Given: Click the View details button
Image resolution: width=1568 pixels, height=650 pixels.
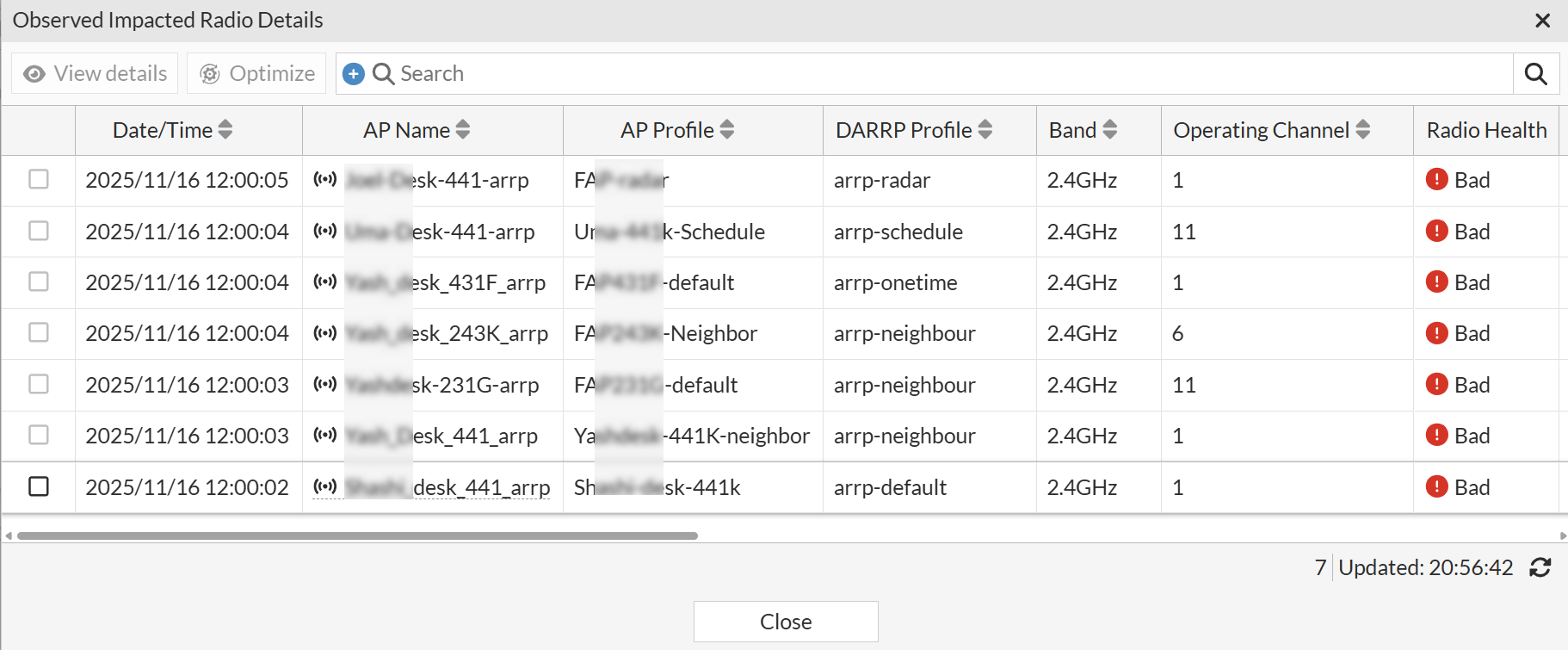Looking at the screenshot, I should click(x=95, y=74).
